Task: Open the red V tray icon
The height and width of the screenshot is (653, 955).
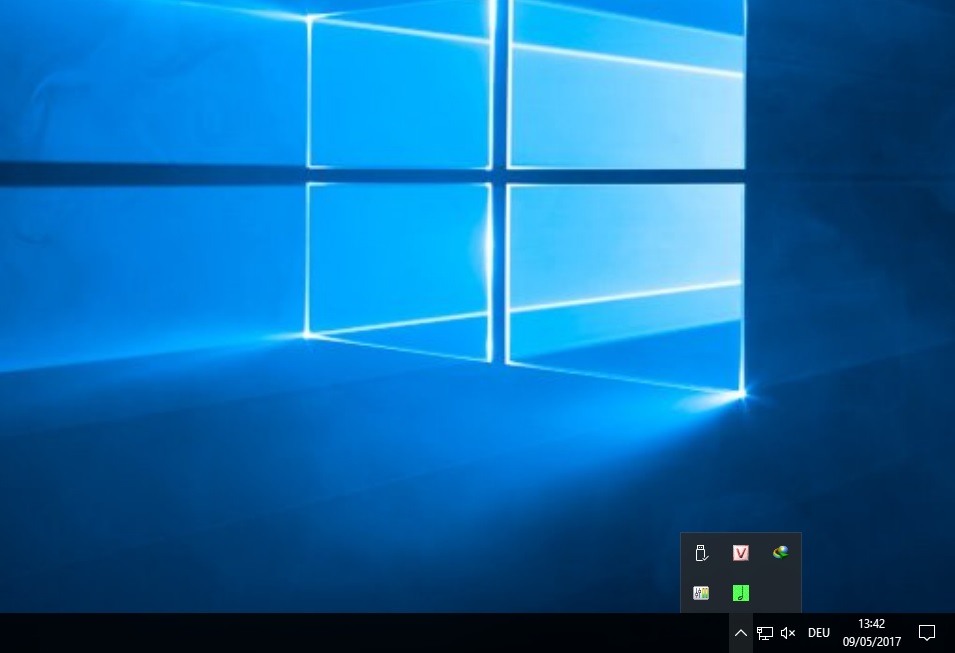Action: [741, 553]
